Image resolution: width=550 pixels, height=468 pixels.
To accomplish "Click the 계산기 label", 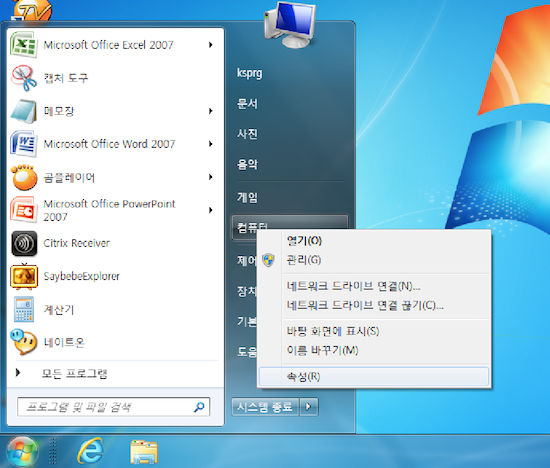I will click(59, 309).
